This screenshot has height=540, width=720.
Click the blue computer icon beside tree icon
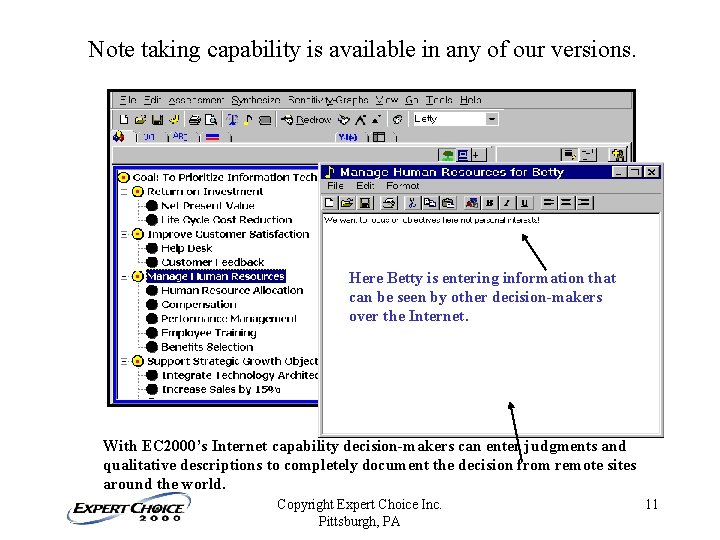[x=463, y=155]
